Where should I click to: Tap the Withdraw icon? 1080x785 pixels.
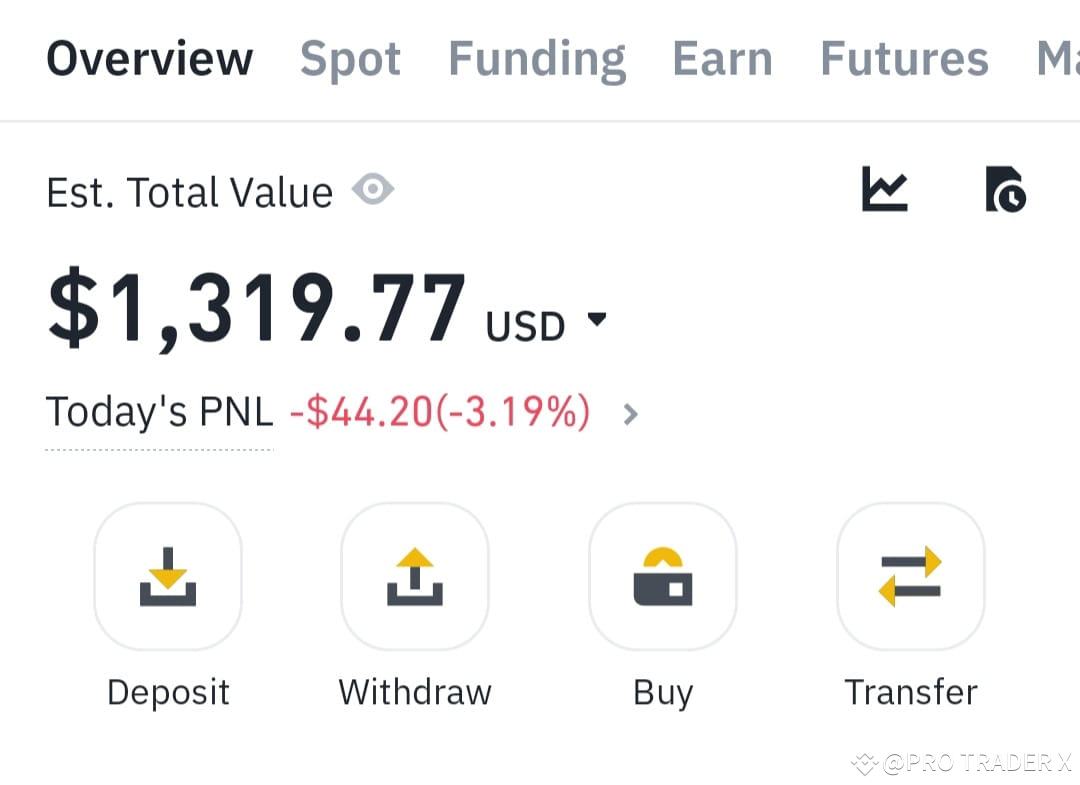point(414,576)
